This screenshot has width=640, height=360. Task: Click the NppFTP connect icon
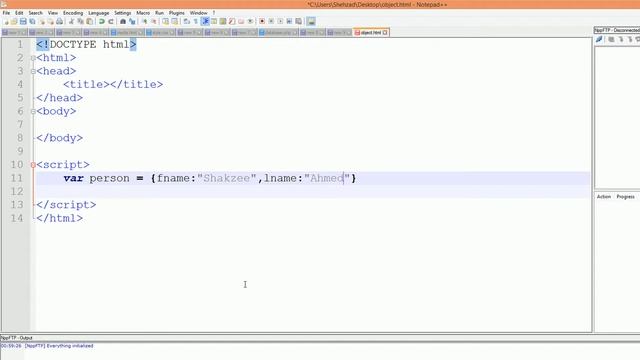[x=599, y=39]
